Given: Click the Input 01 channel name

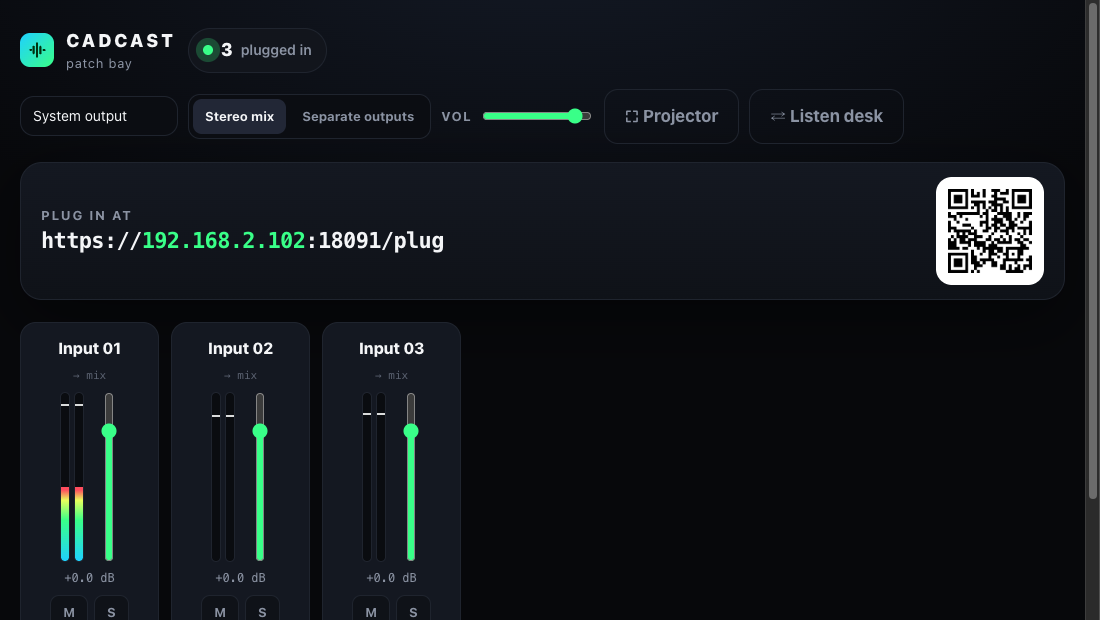Looking at the screenshot, I should (90, 349).
